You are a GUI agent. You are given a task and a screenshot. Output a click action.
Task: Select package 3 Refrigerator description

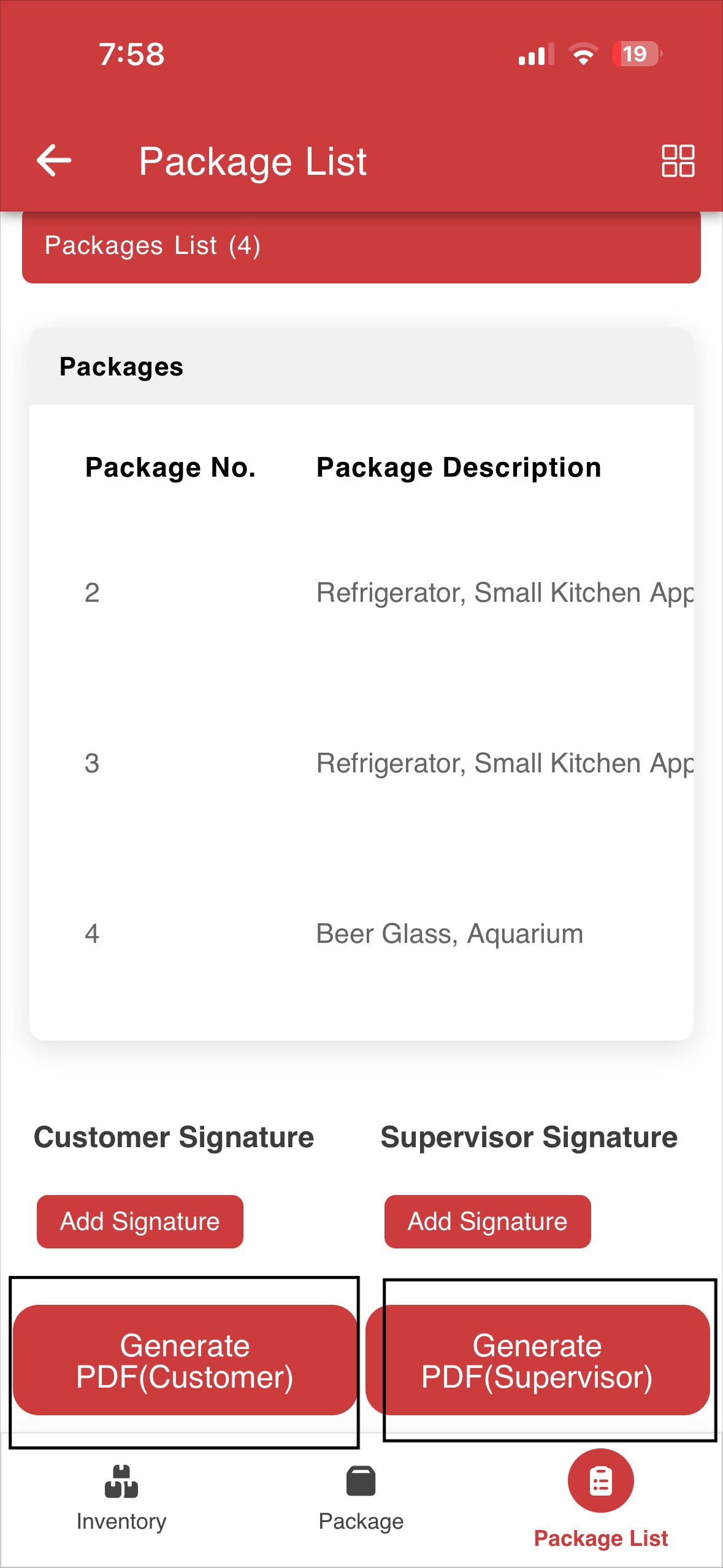point(505,764)
